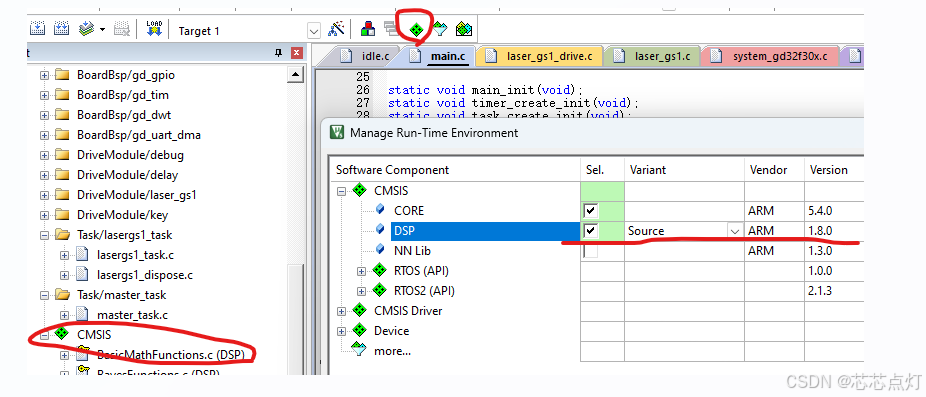Expand the lasergs1_task.c file node
The image size is (926, 397).
pos(64,255)
